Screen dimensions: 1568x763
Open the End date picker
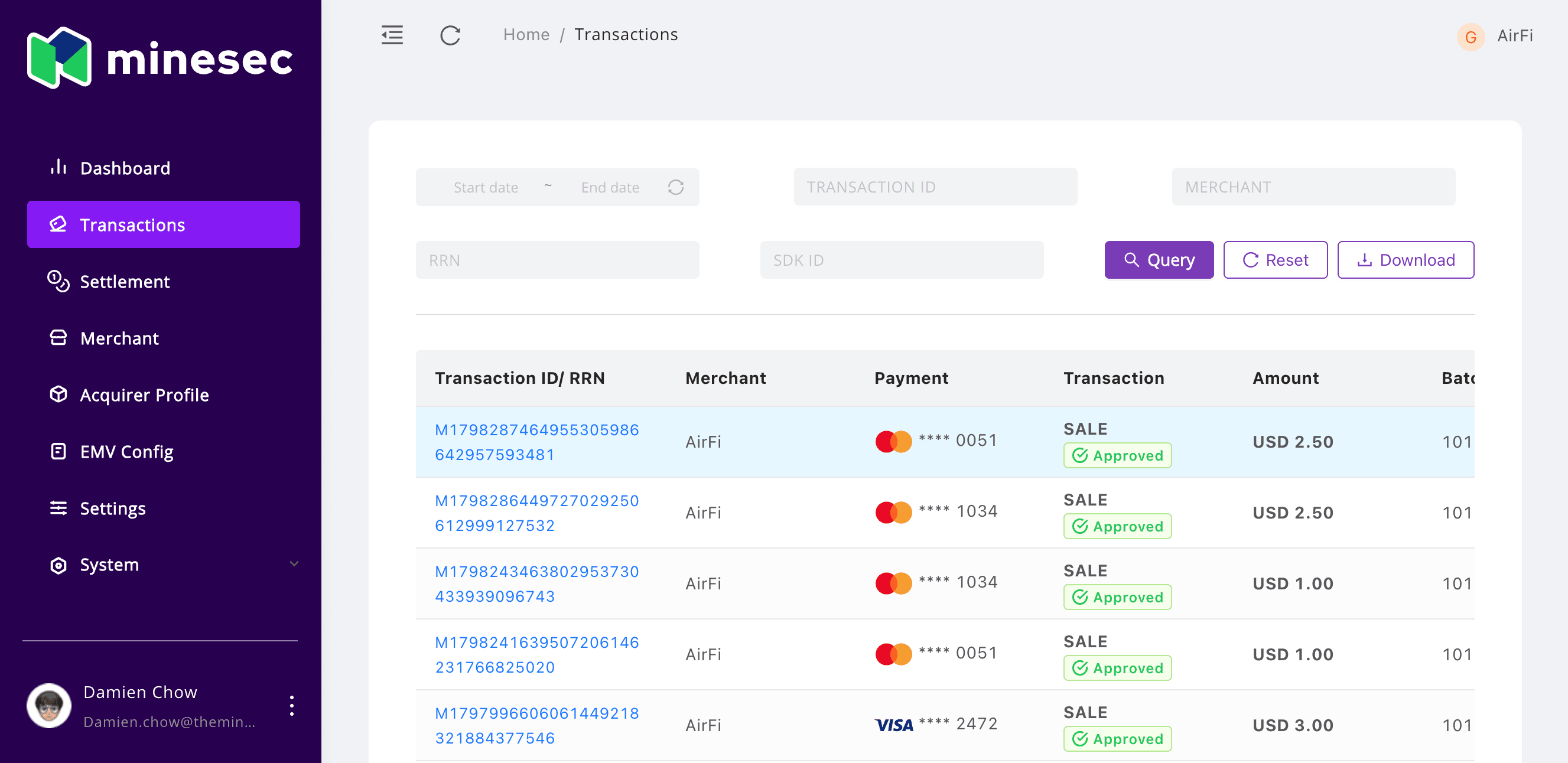click(609, 187)
